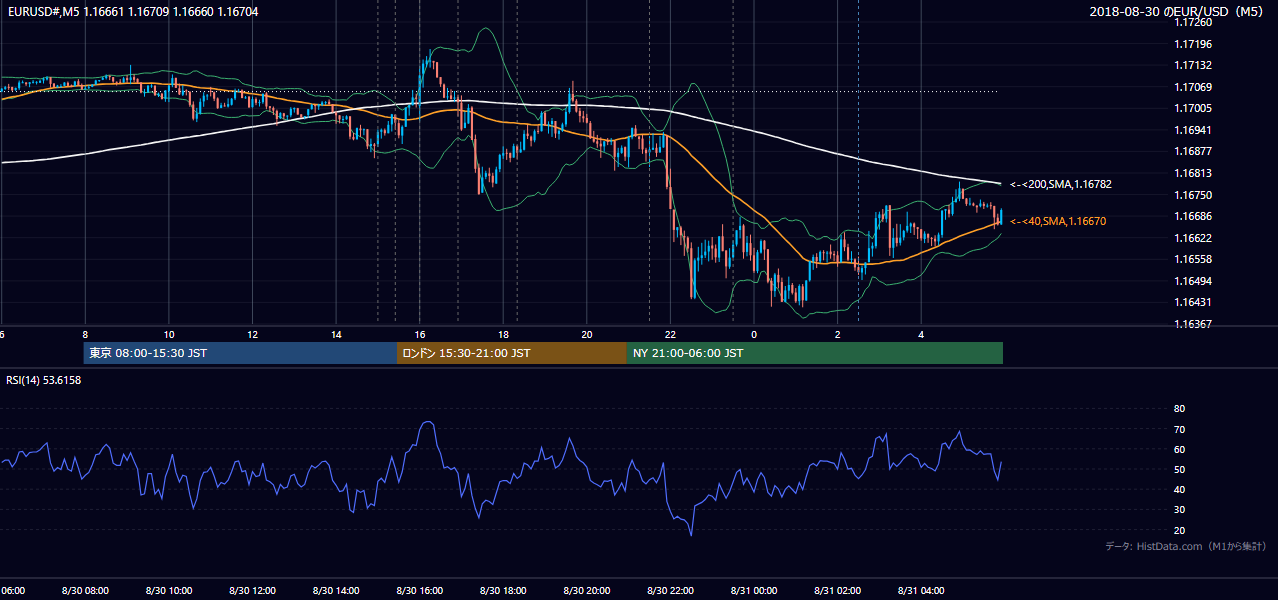
Task: Click the 2018-08-30 EUR/USD (M5) chart heading
Action: click(1178, 12)
